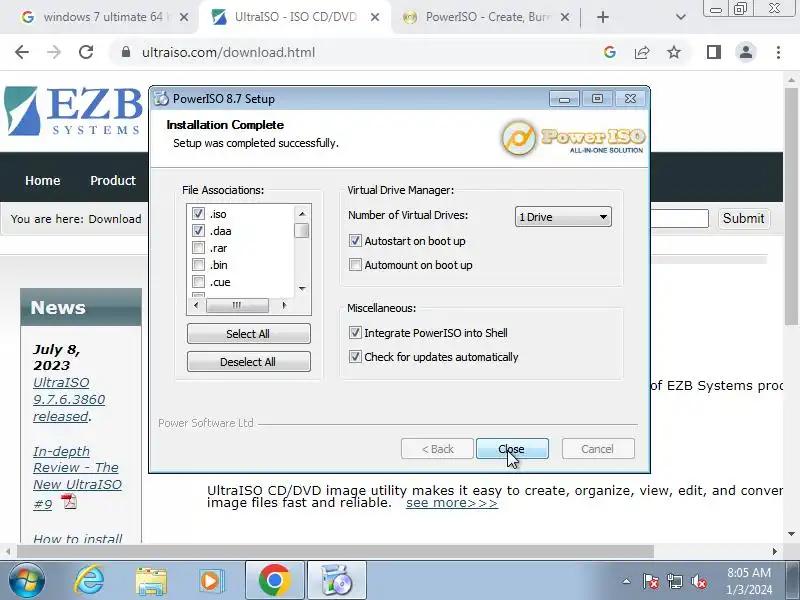The image size is (800, 600).
Task: Reload the UltraISO download page
Action: [x=86, y=52]
